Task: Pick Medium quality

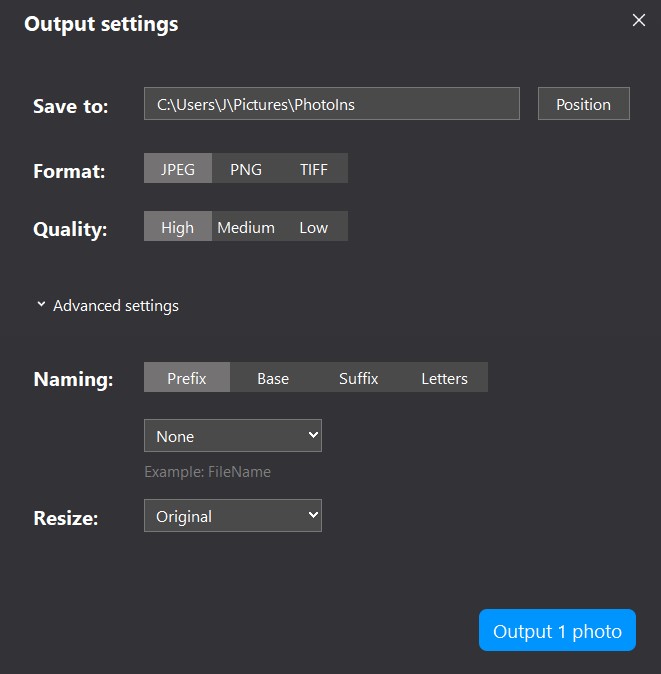Action: 246,227
